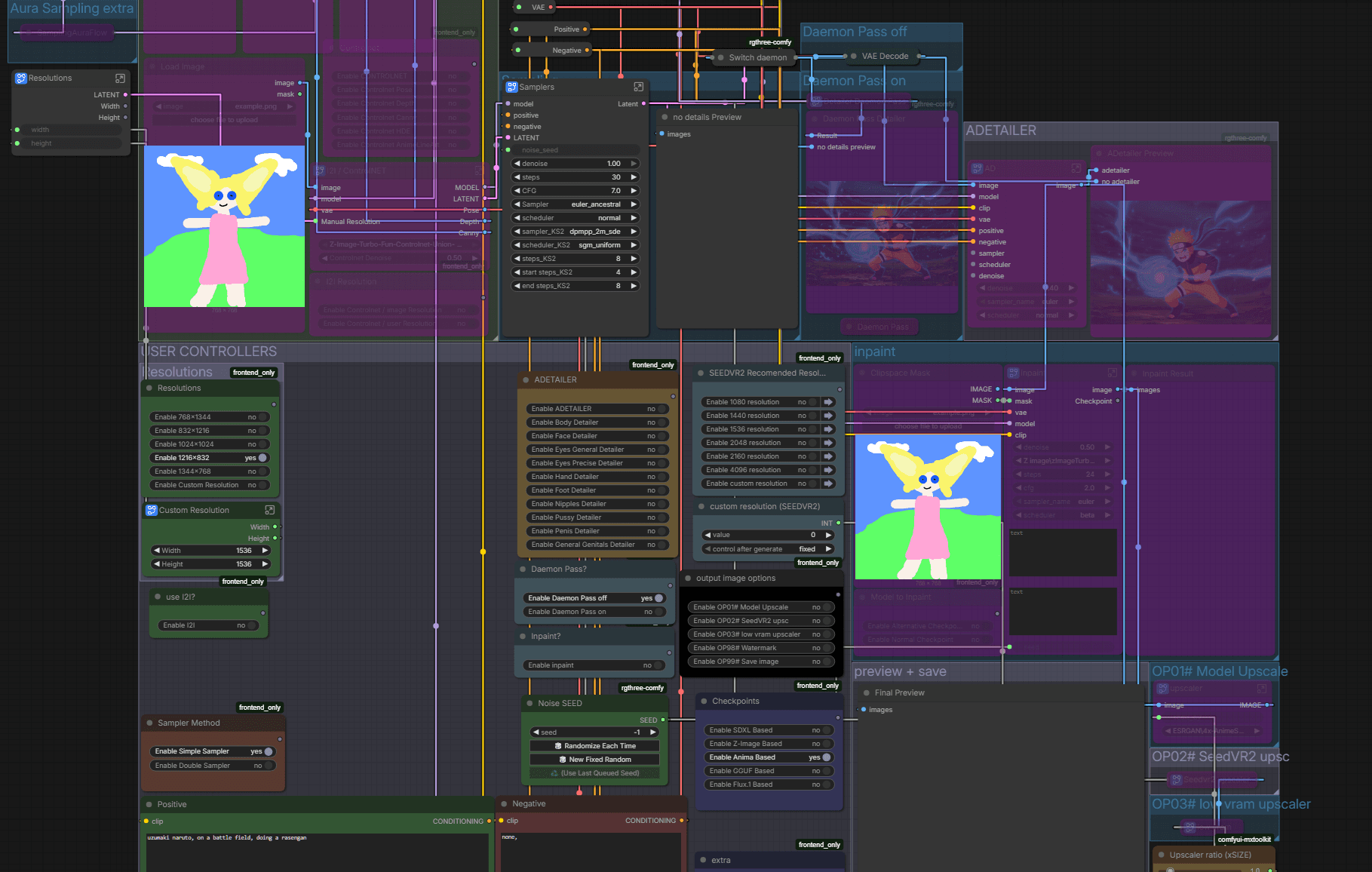This screenshot has height=872, width=1372.
Task: Select the Daemon Pass off group title
Action: 855,32
